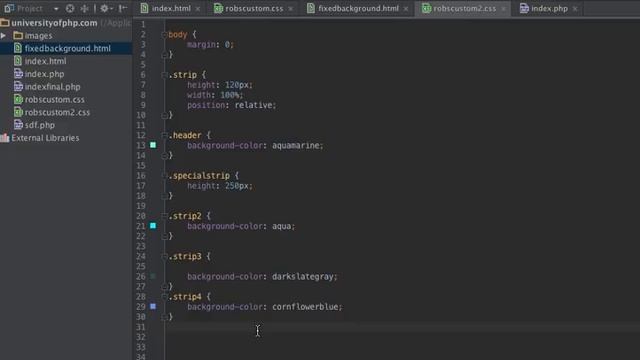Close the index.php tab
The height and width of the screenshot is (360, 640).
point(575,9)
